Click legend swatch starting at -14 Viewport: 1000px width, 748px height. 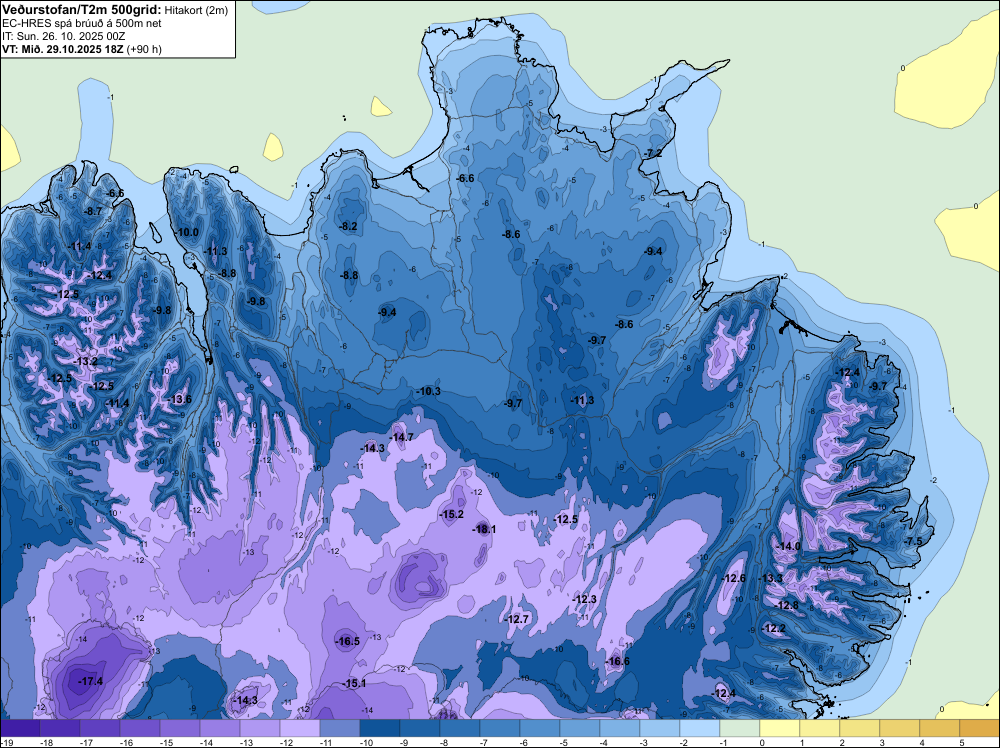(x=219, y=728)
